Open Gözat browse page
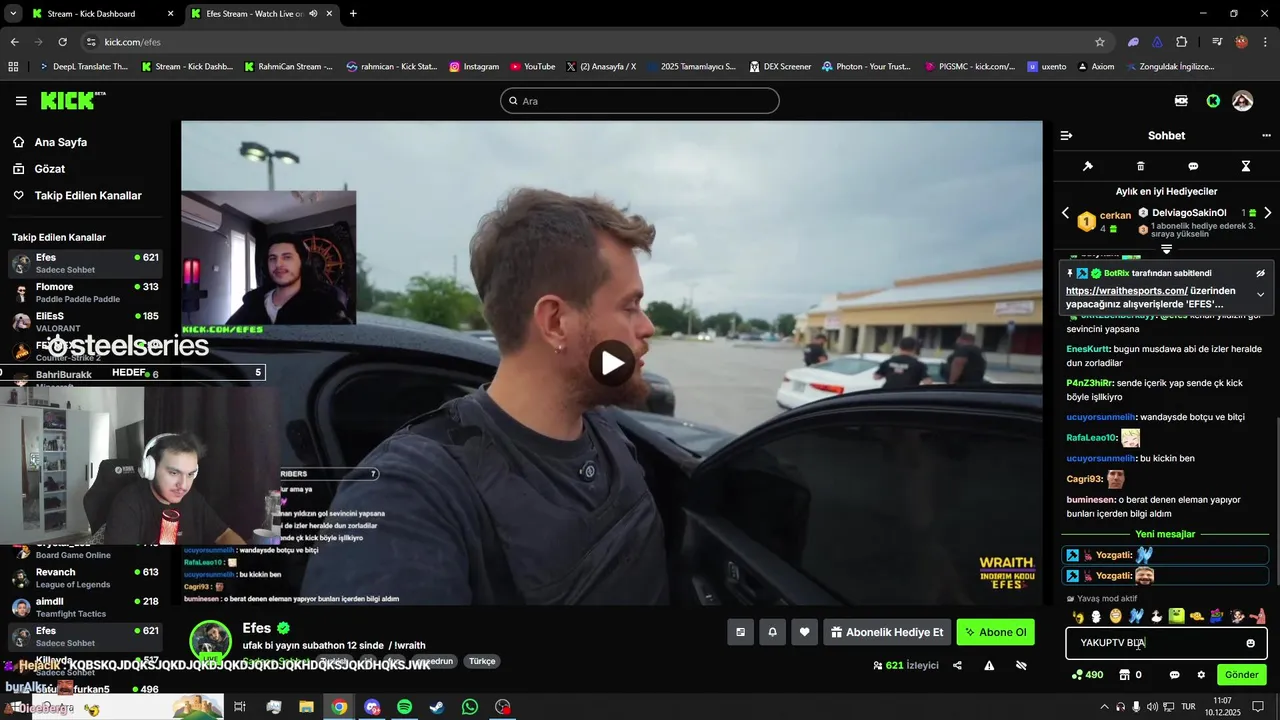Image resolution: width=1280 pixels, height=720 pixels. click(50, 169)
